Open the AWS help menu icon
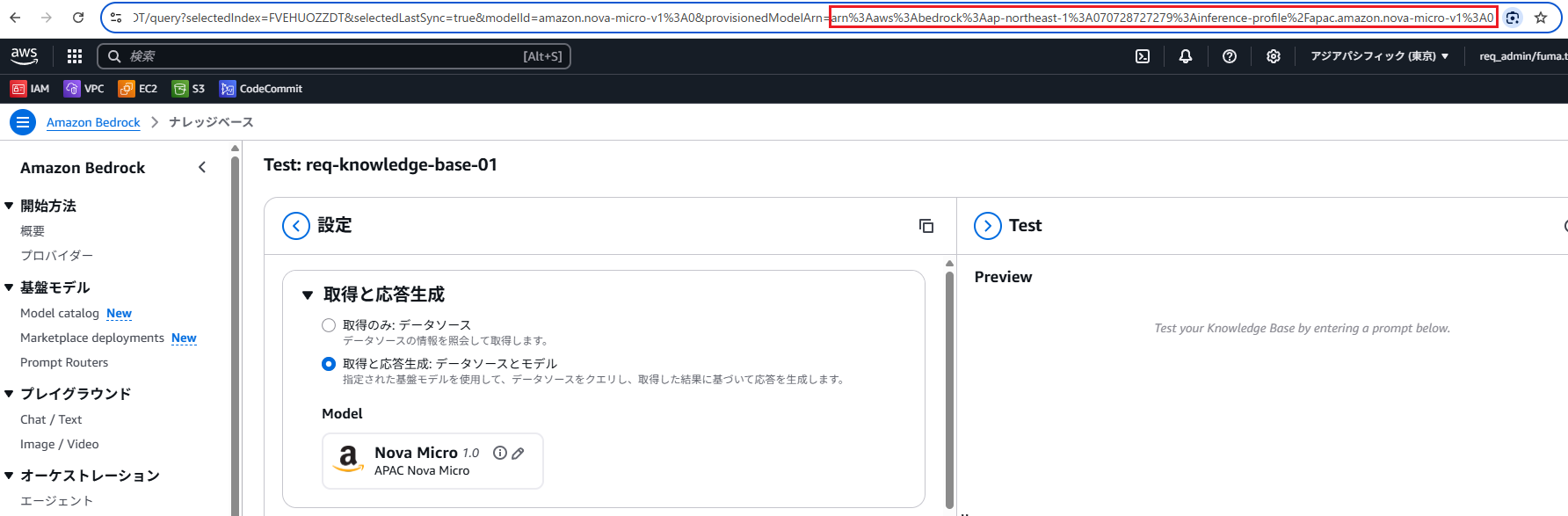 (x=1230, y=56)
